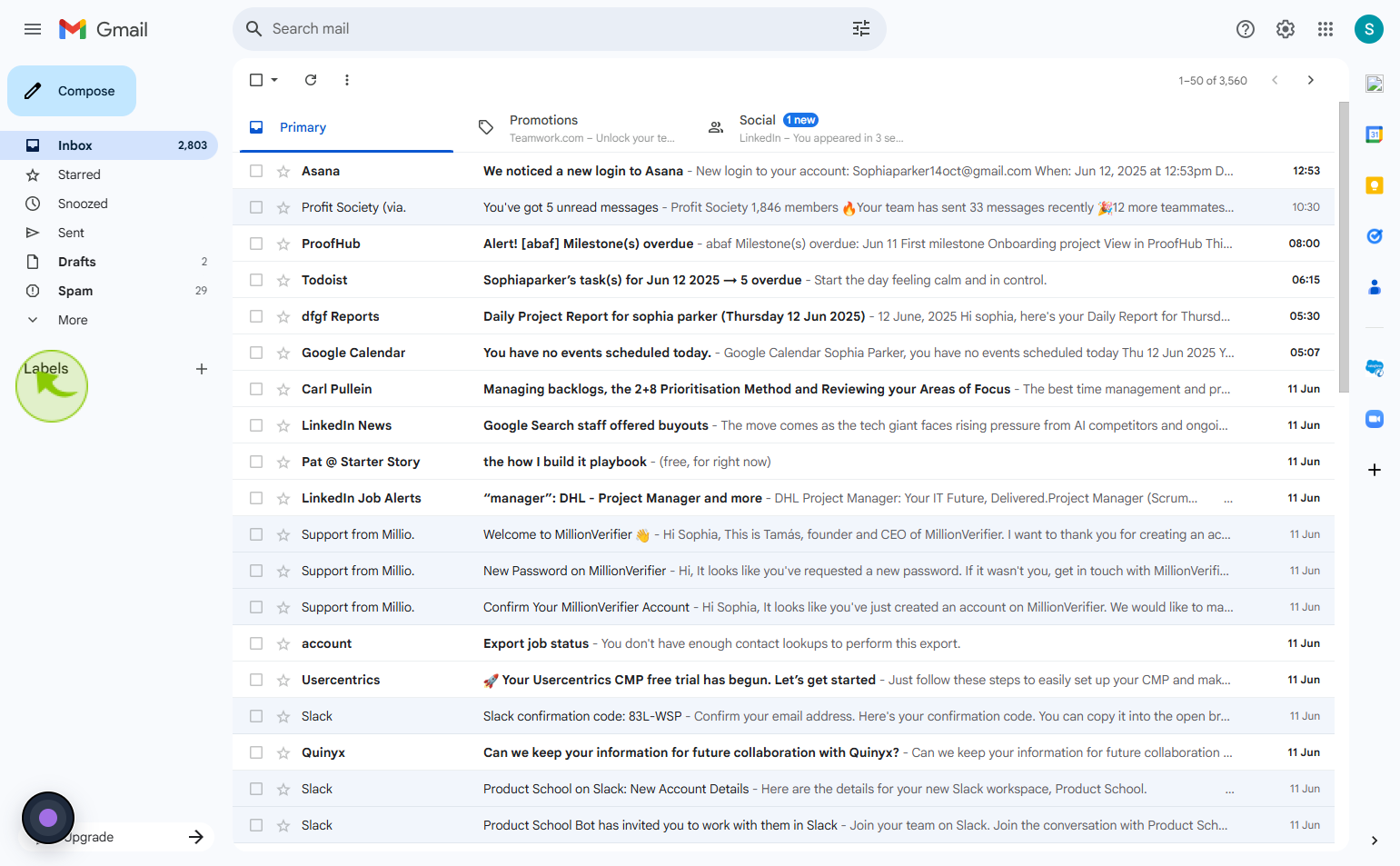
Task: Open Contacts in side panel
Action: (1375, 287)
